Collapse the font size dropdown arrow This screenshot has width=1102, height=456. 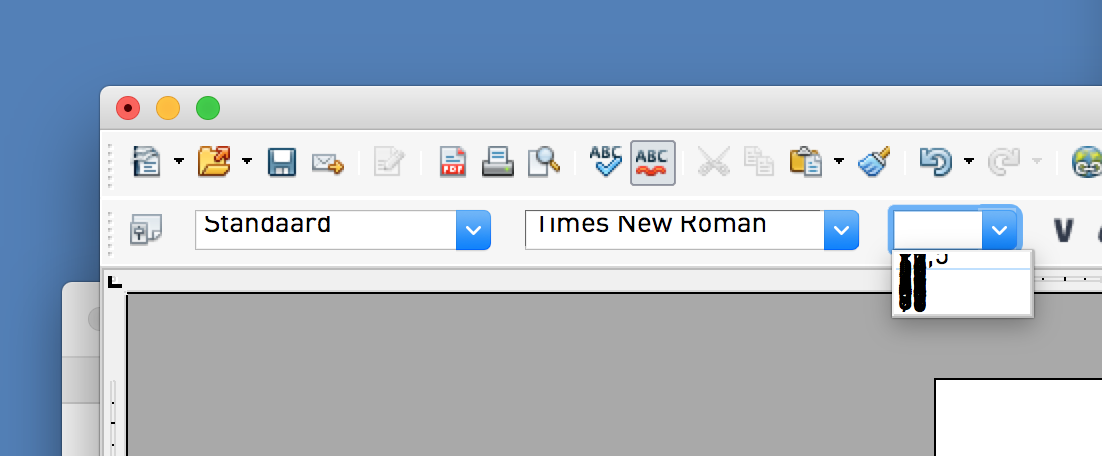click(999, 230)
